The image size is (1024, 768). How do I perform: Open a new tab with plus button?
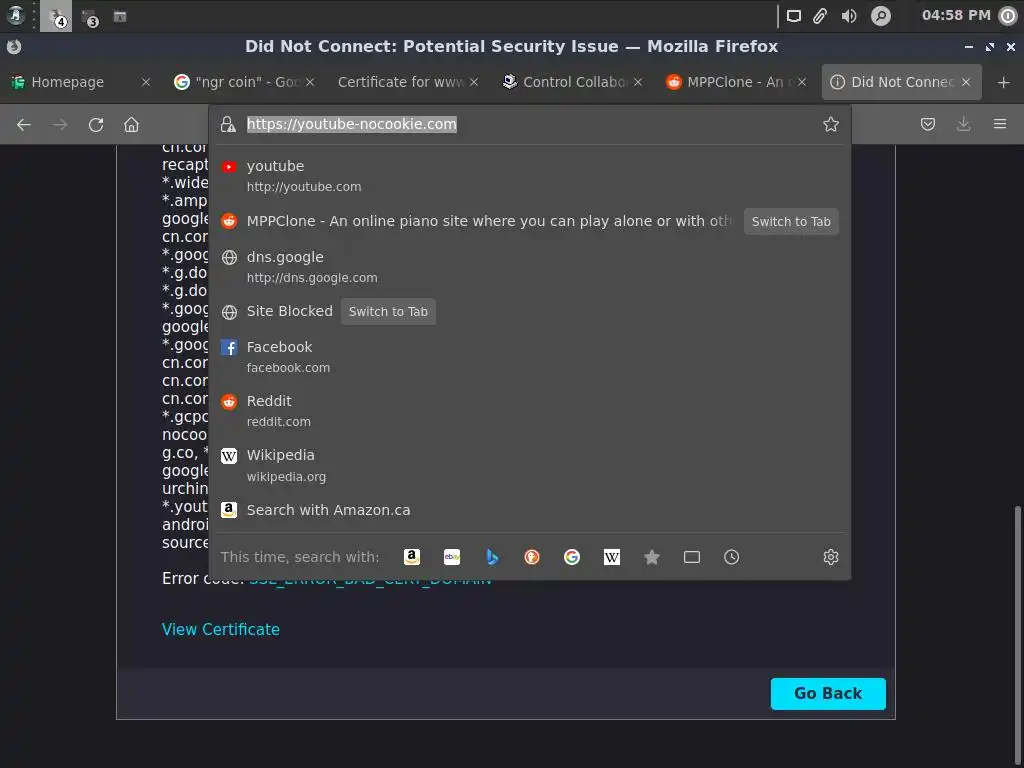point(1004,82)
